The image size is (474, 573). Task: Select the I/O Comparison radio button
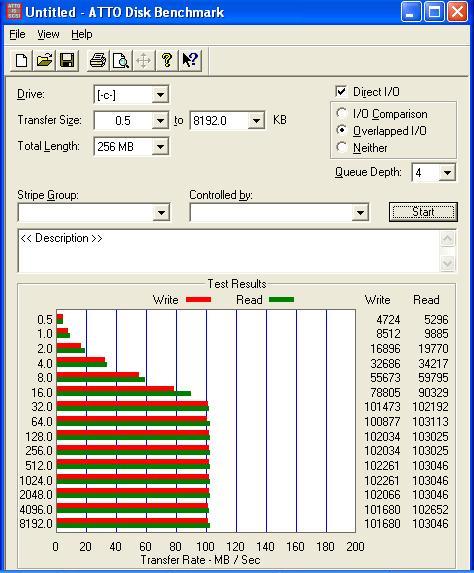click(341, 113)
